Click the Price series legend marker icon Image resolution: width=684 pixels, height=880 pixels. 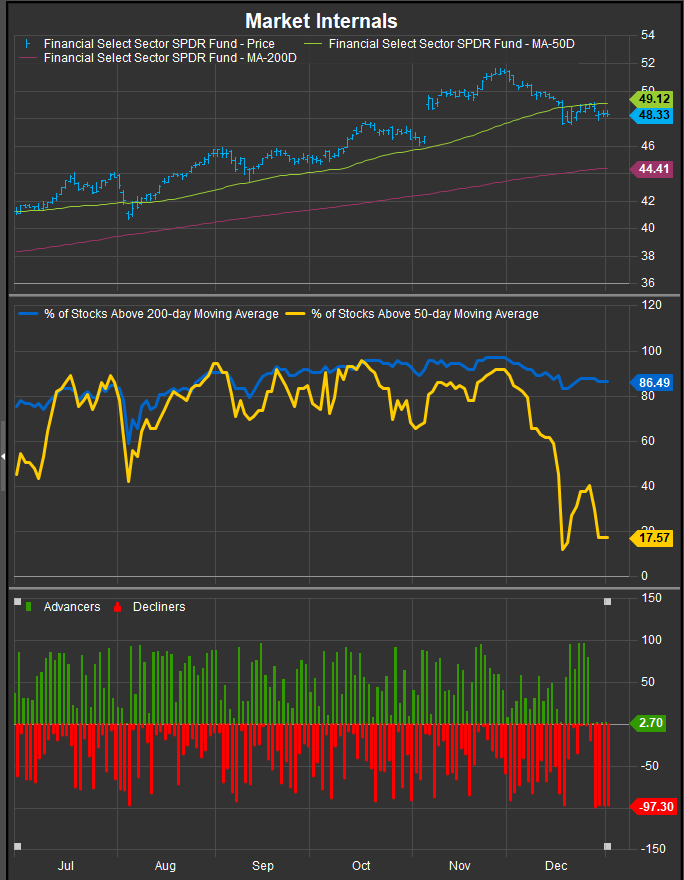(x=26, y=44)
